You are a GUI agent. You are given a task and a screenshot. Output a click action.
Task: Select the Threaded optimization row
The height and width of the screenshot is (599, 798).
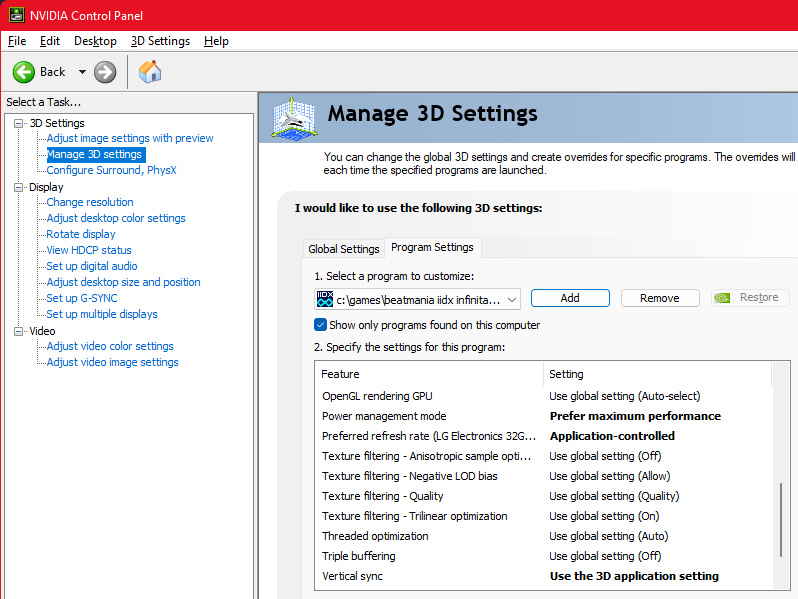click(x=544, y=536)
